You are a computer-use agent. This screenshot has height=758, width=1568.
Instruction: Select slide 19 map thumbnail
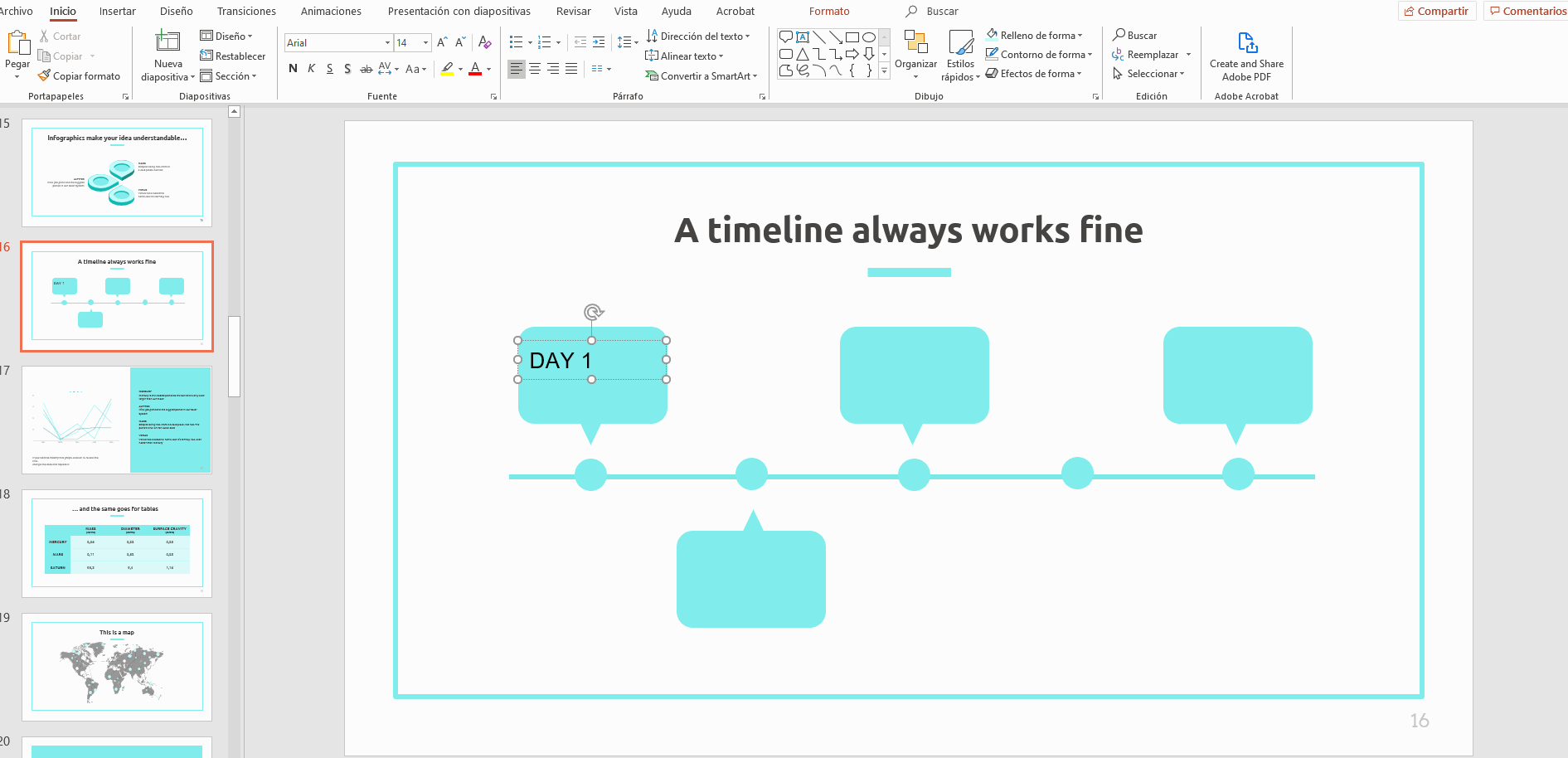point(117,667)
